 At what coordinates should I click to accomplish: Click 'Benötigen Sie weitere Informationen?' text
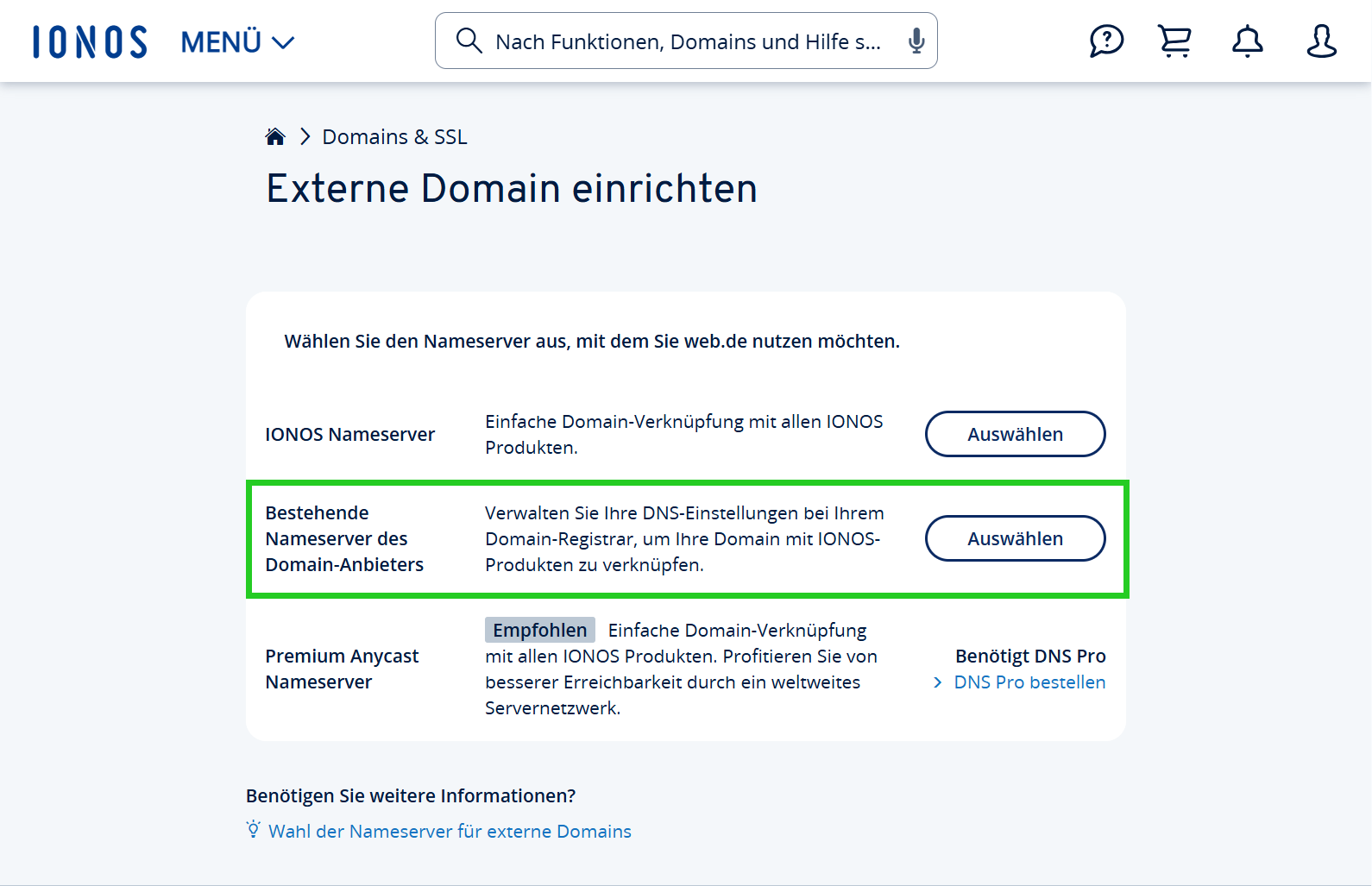411,796
